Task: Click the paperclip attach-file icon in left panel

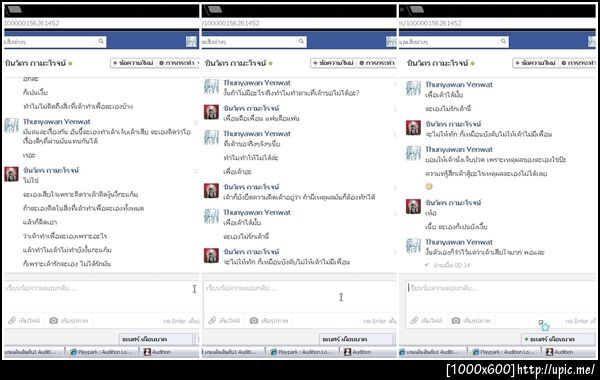Action: pyautogui.click(x=12, y=320)
